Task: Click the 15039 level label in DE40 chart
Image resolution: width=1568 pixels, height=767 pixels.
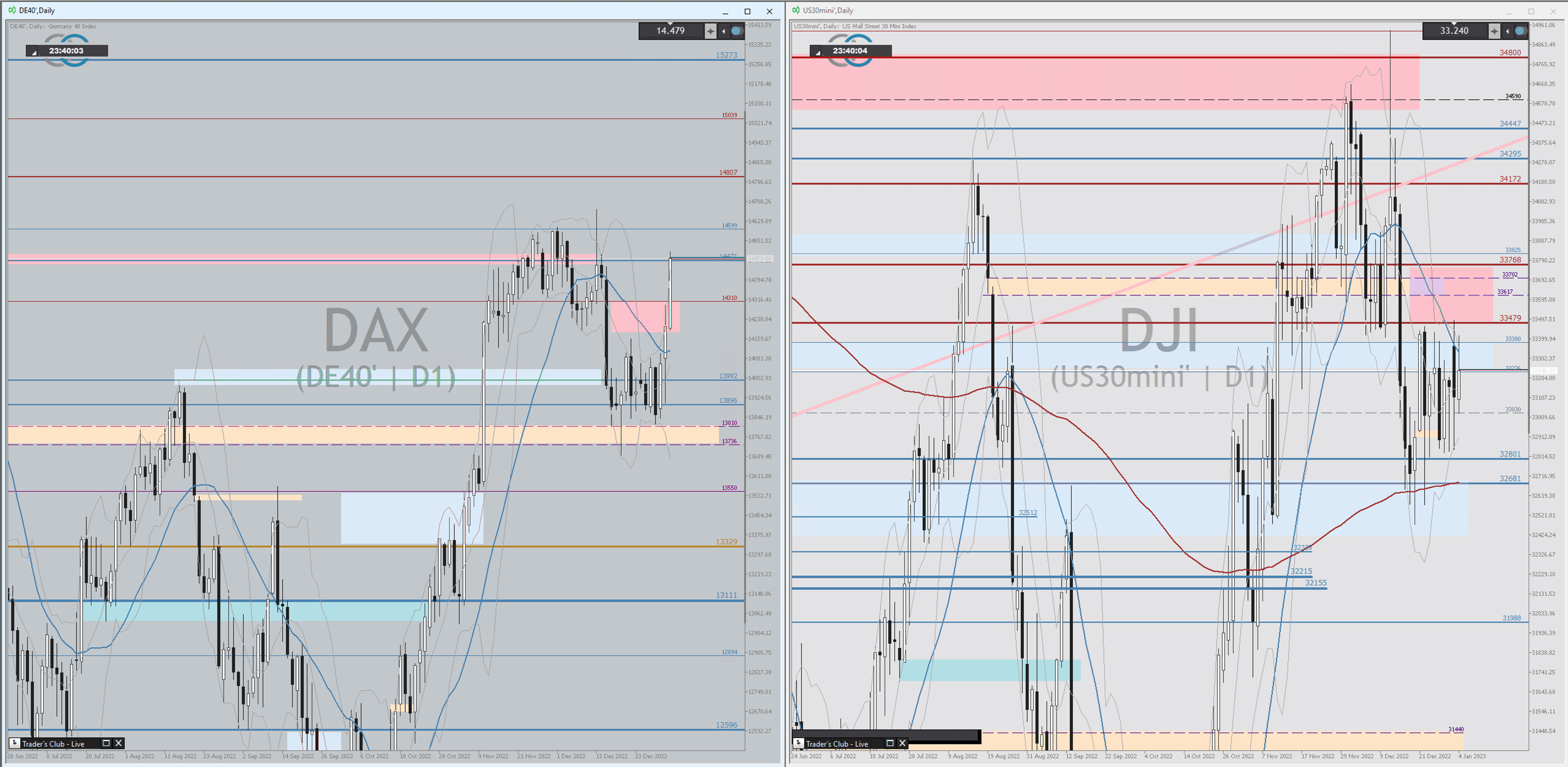Action: pyautogui.click(x=729, y=115)
